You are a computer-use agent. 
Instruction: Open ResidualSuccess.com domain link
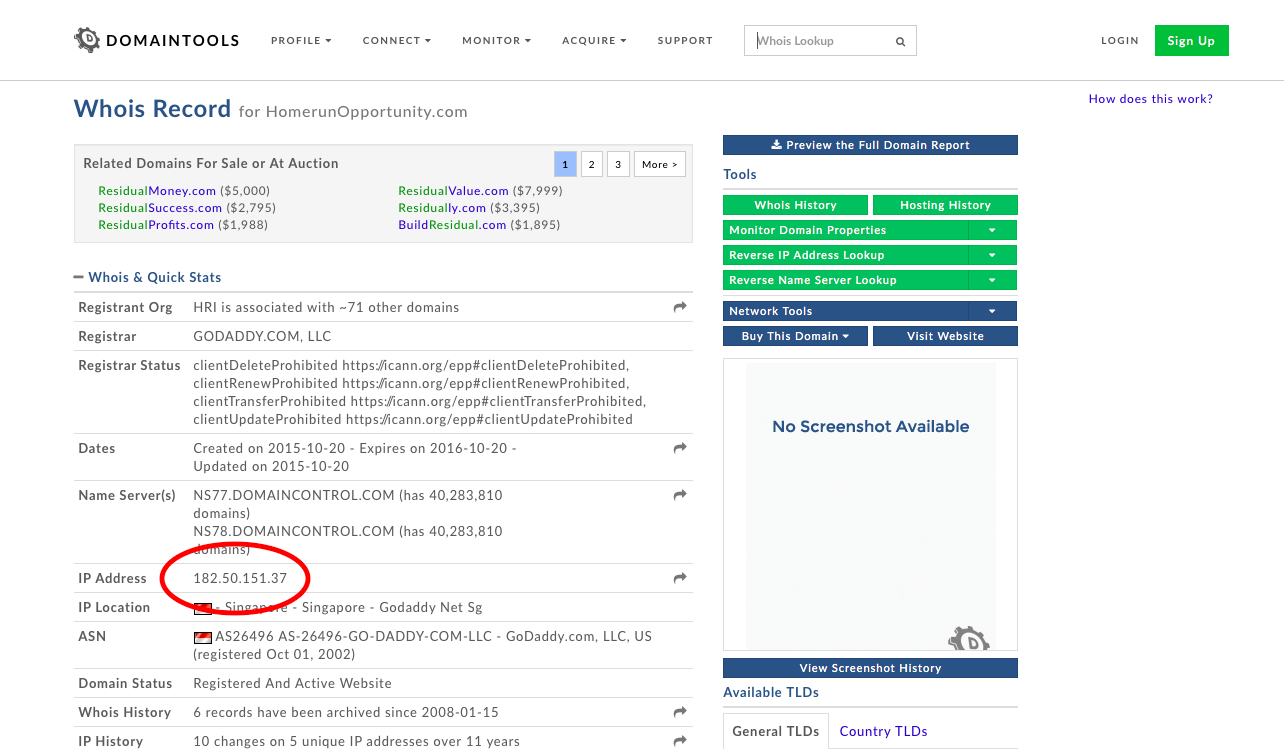(x=160, y=208)
